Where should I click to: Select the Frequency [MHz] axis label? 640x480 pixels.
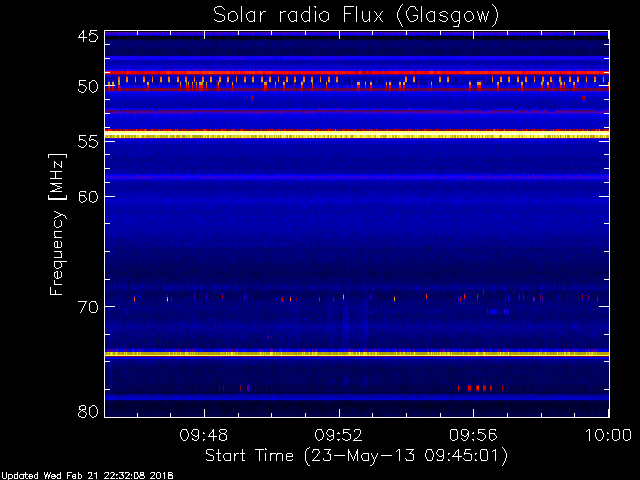click(59, 223)
